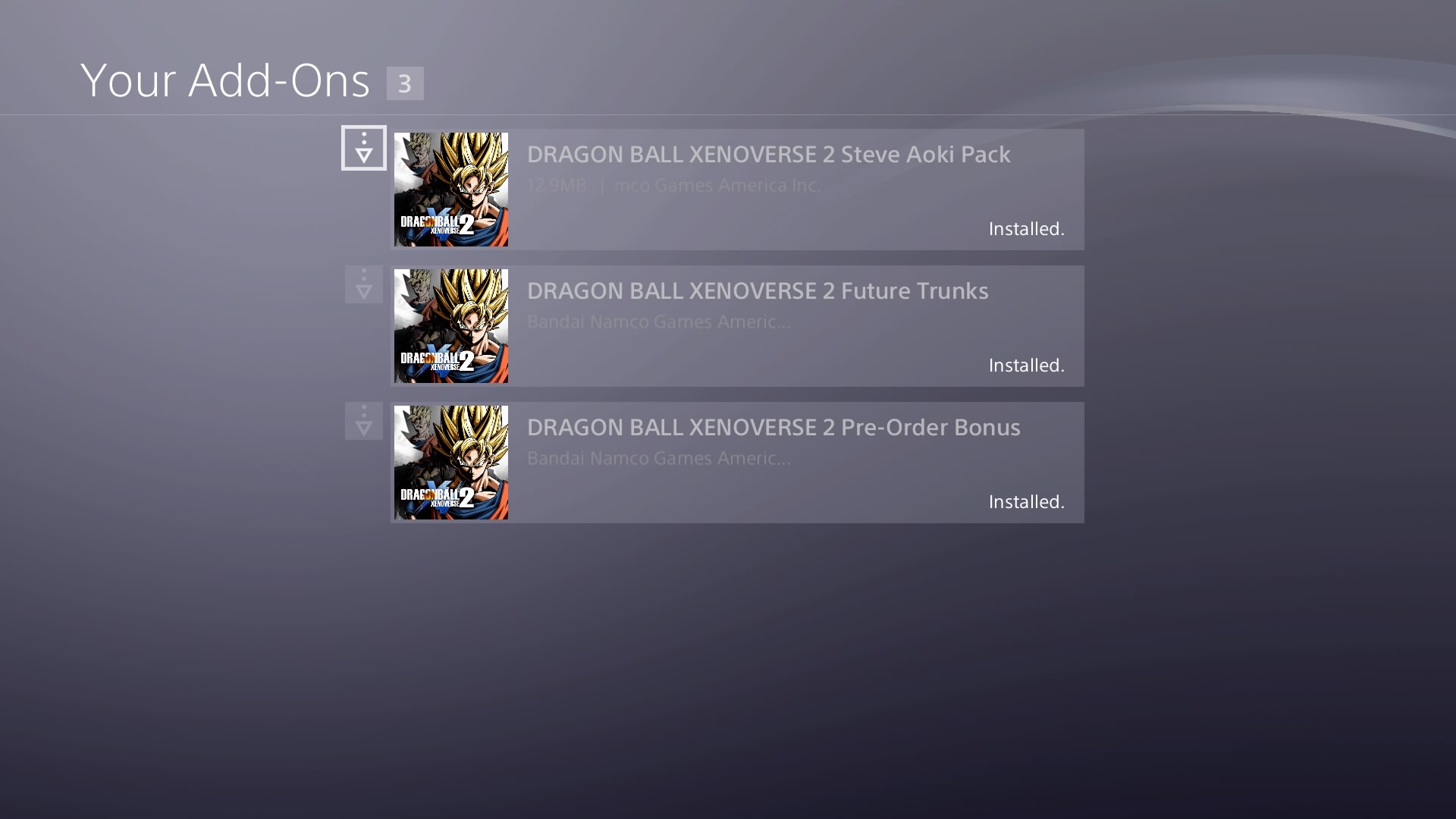
Task: Click the download icon beside Future Trunks
Action: (x=364, y=284)
